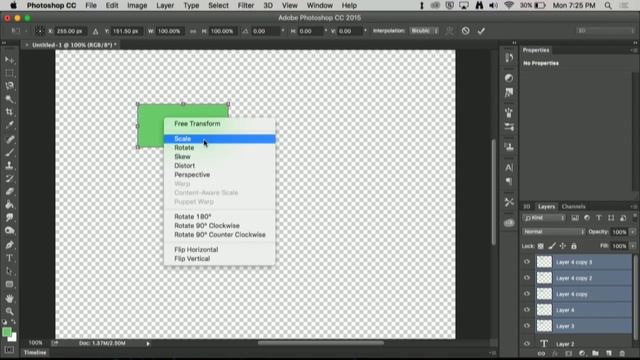The width and height of the screenshot is (640, 360).
Task: Toggle link between width and height
Action: [193, 31]
